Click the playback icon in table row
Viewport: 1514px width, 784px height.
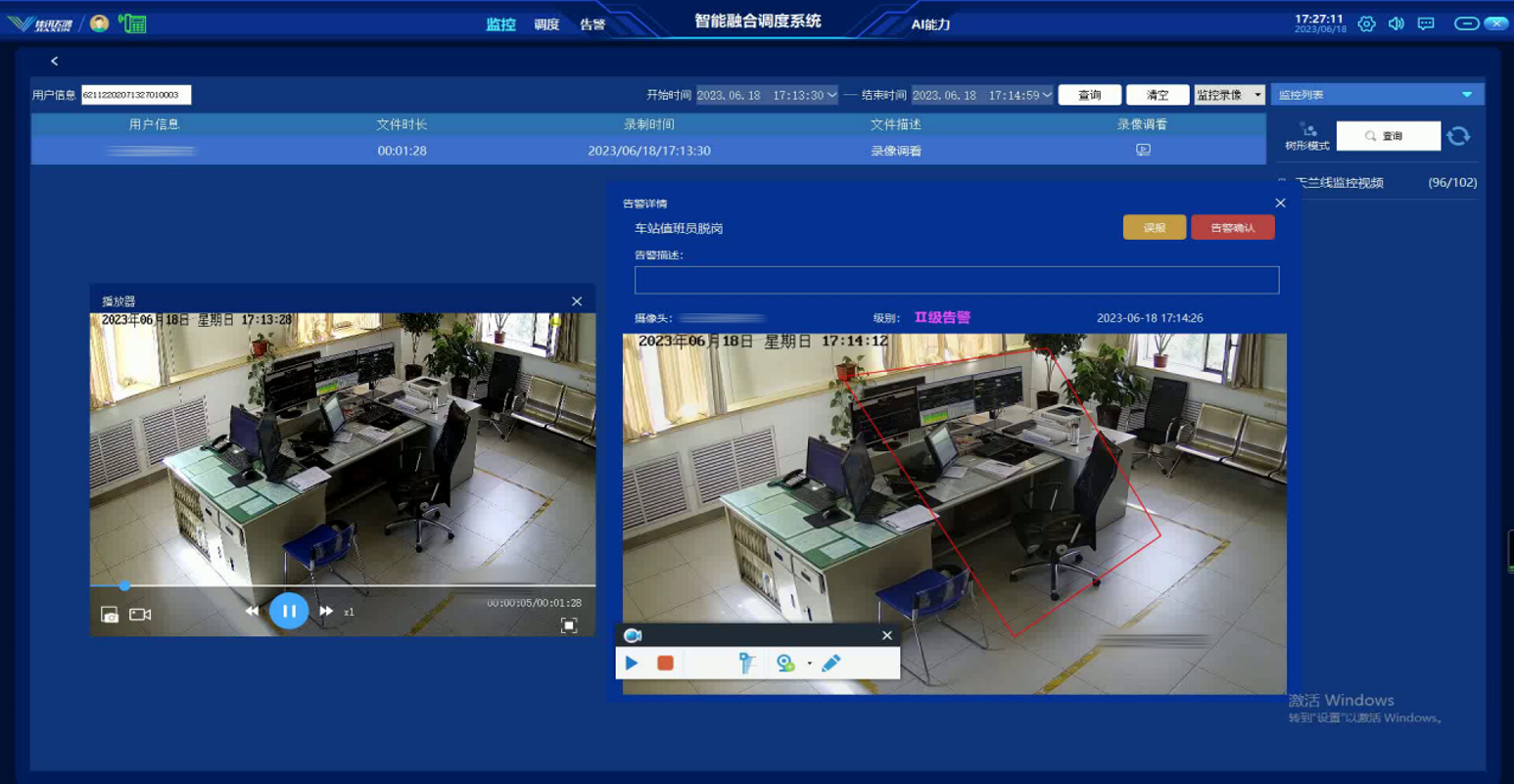click(1143, 151)
